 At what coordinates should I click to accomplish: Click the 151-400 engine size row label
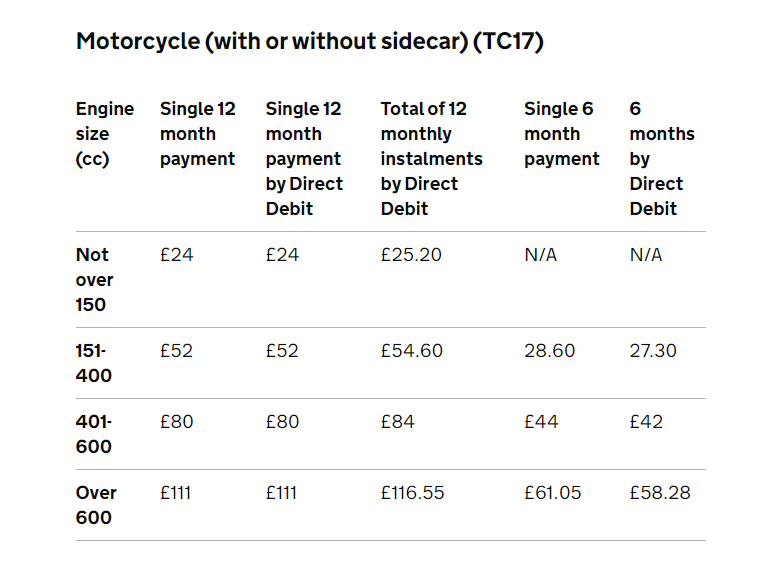tap(93, 363)
